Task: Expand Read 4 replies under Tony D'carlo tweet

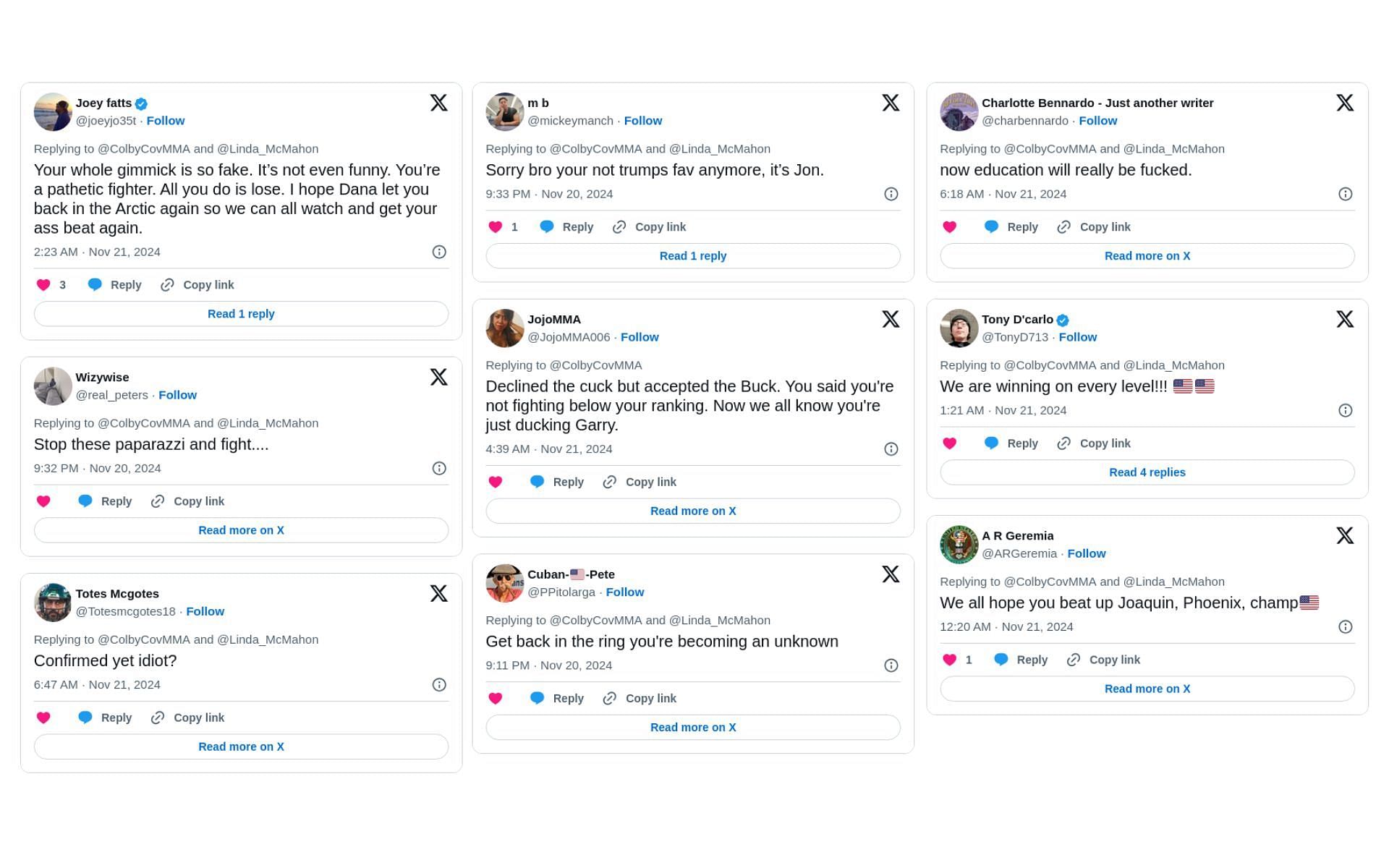Action: click(x=1147, y=472)
